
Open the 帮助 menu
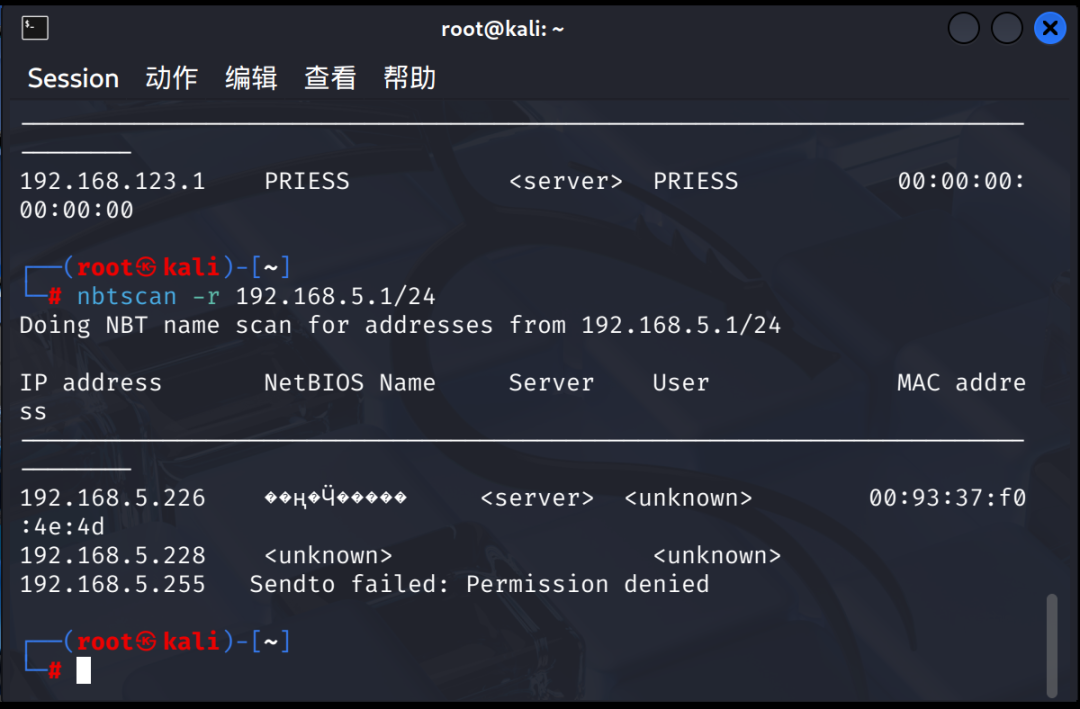409,79
